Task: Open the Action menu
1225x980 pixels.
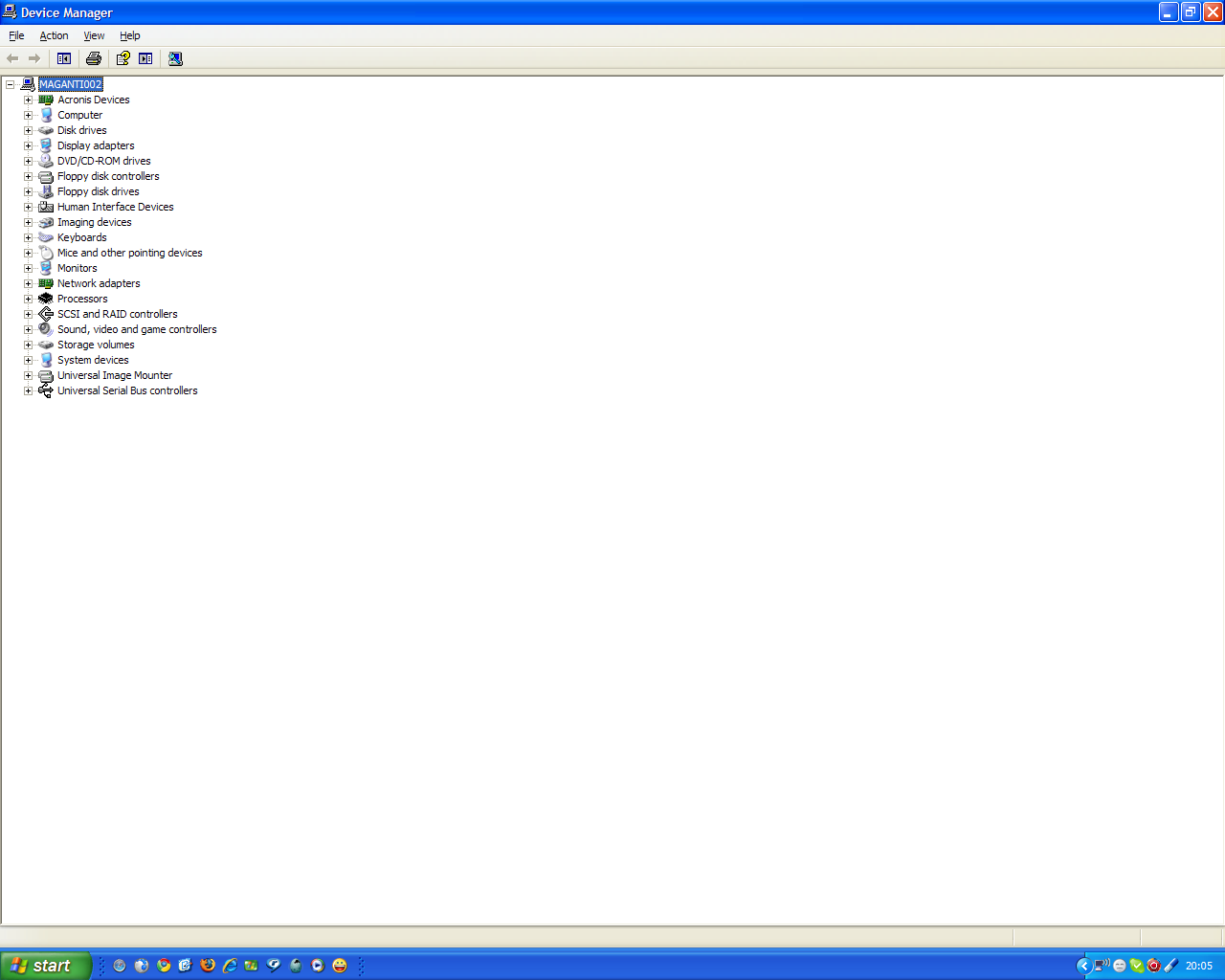Action: (x=54, y=35)
